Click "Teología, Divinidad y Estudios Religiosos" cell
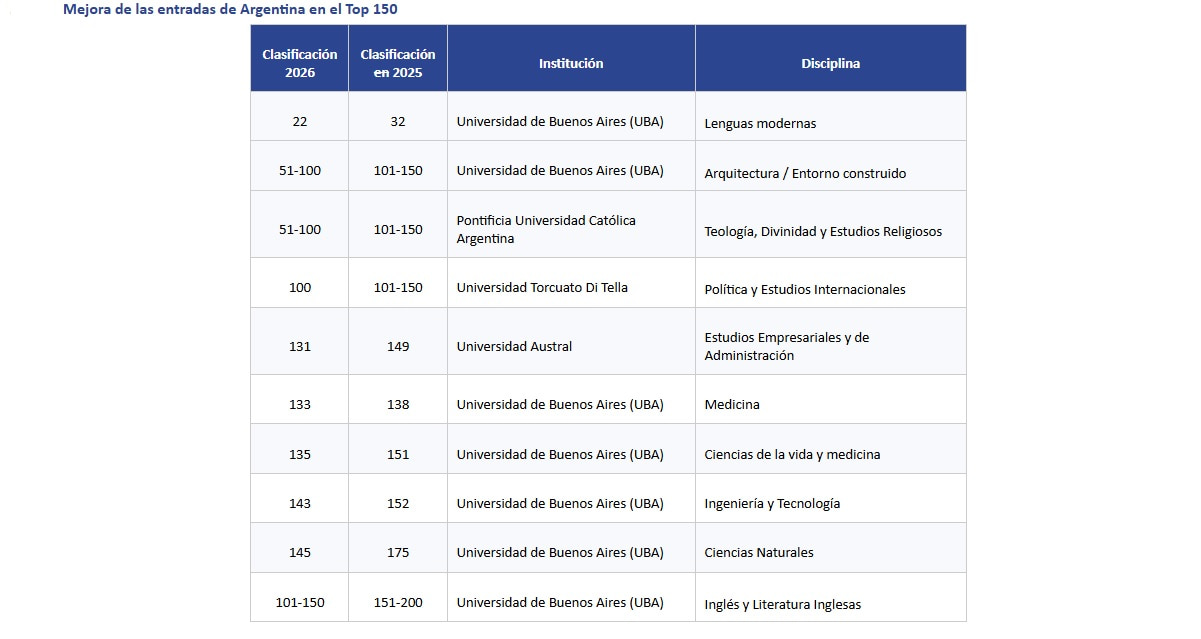1201x639 pixels. [823, 231]
